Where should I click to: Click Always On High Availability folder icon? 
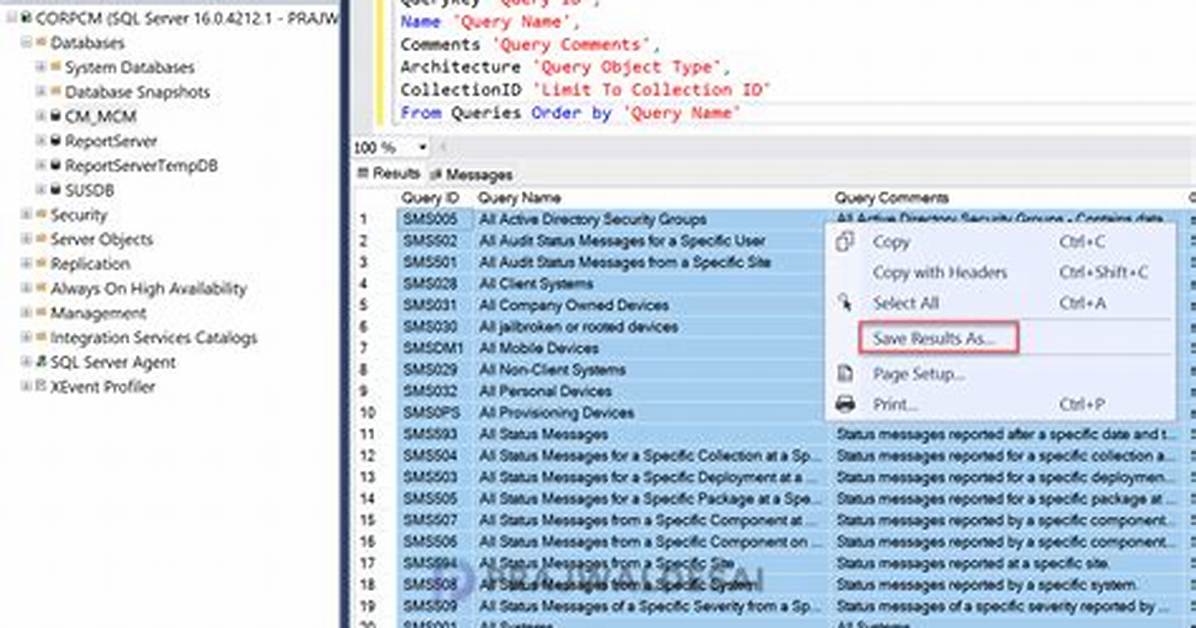pos(41,288)
